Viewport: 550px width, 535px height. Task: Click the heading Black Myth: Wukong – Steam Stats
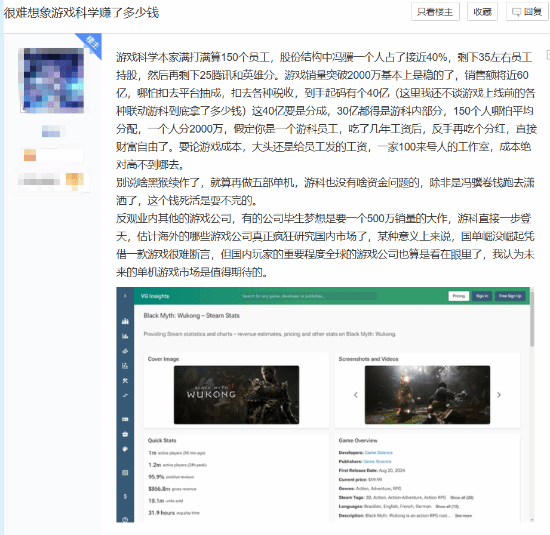click(192, 315)
